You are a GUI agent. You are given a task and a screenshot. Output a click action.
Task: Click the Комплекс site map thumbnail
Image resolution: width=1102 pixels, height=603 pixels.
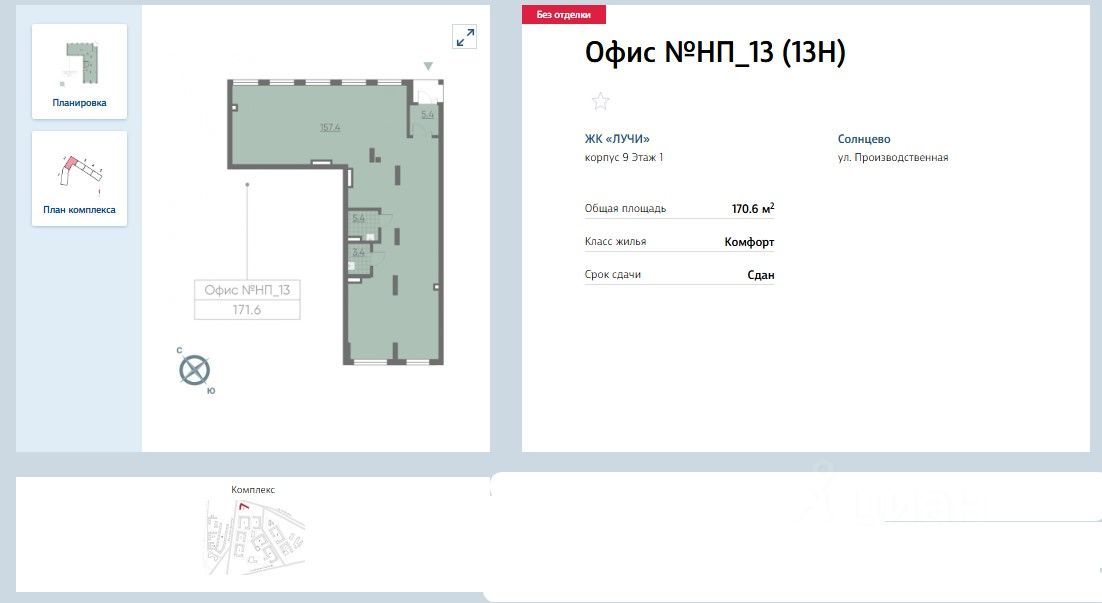pyautogui.click(x=255, y=538)
